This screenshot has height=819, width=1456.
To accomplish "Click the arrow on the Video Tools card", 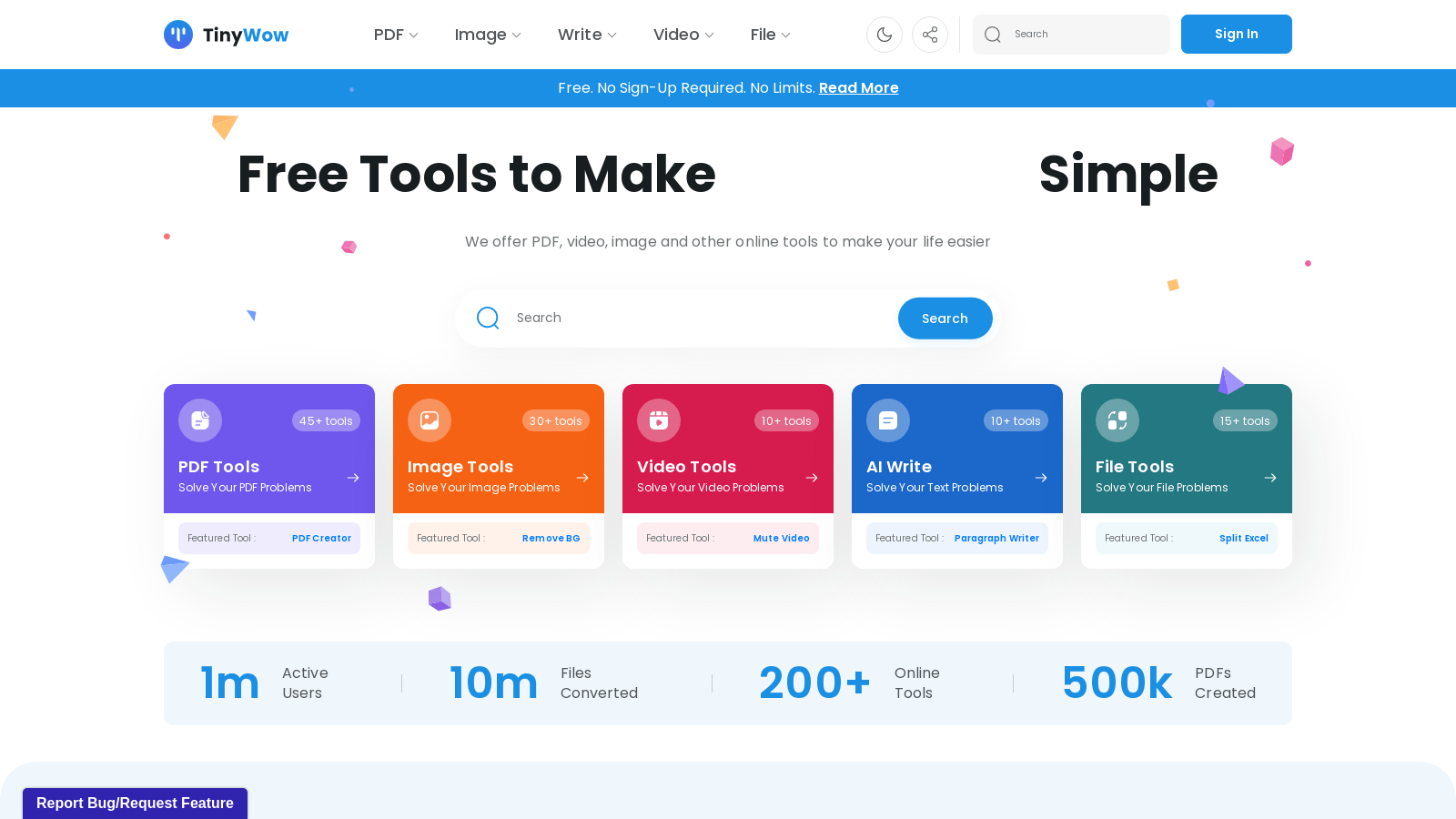I will (812, 478).
